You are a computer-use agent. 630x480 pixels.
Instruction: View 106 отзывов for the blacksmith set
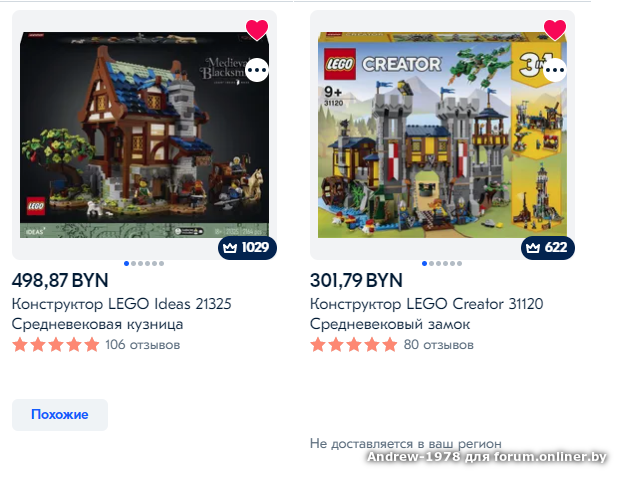coord(143,345)
